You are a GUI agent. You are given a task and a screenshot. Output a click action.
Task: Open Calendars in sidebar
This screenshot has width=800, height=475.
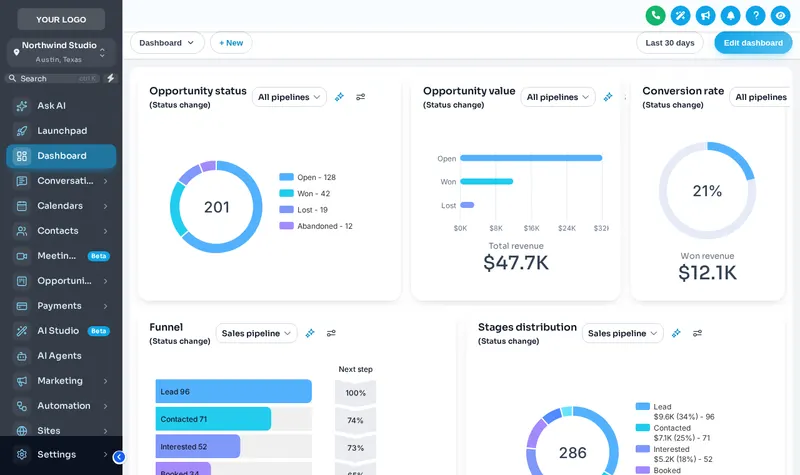coord(61,206)
